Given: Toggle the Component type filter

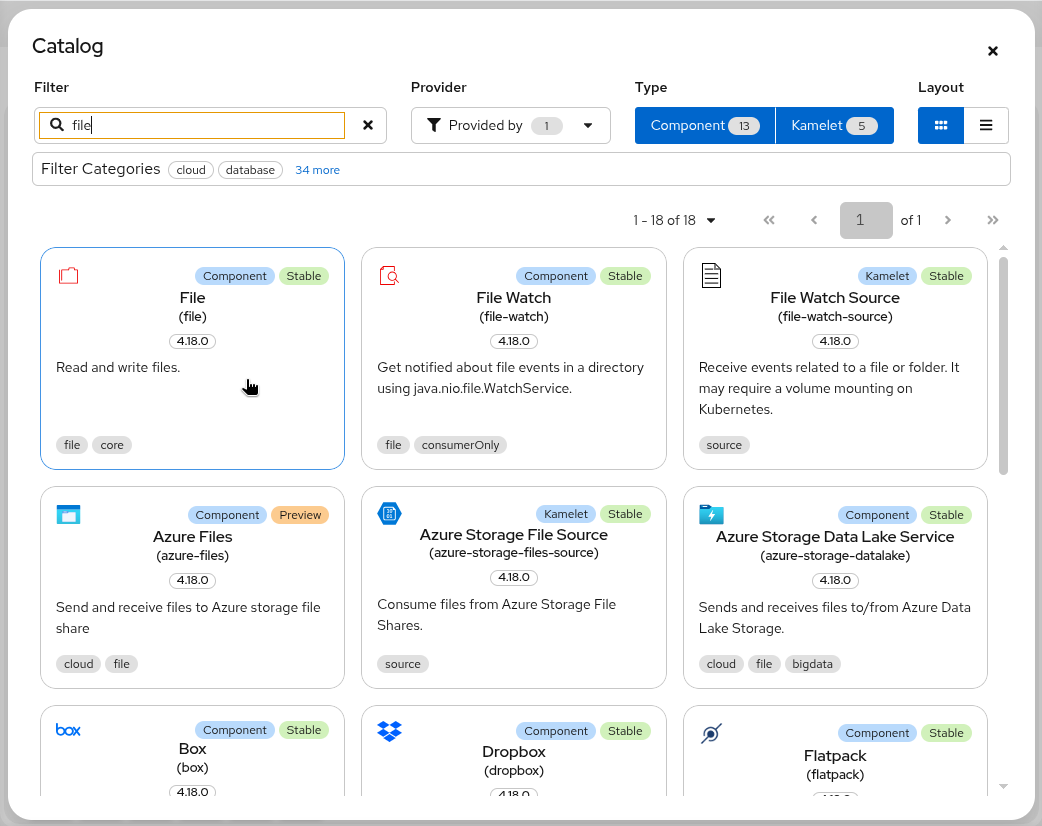Looking at the screenshot, I should pos(704,125).
